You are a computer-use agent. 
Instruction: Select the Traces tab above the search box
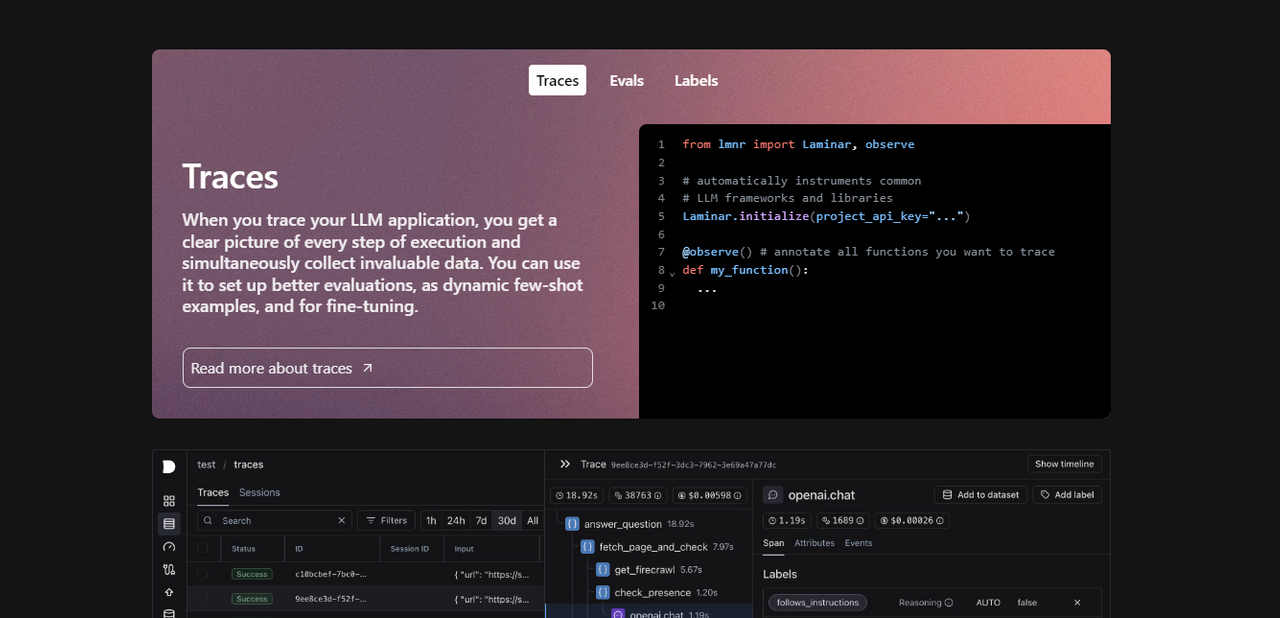point(213,492)
